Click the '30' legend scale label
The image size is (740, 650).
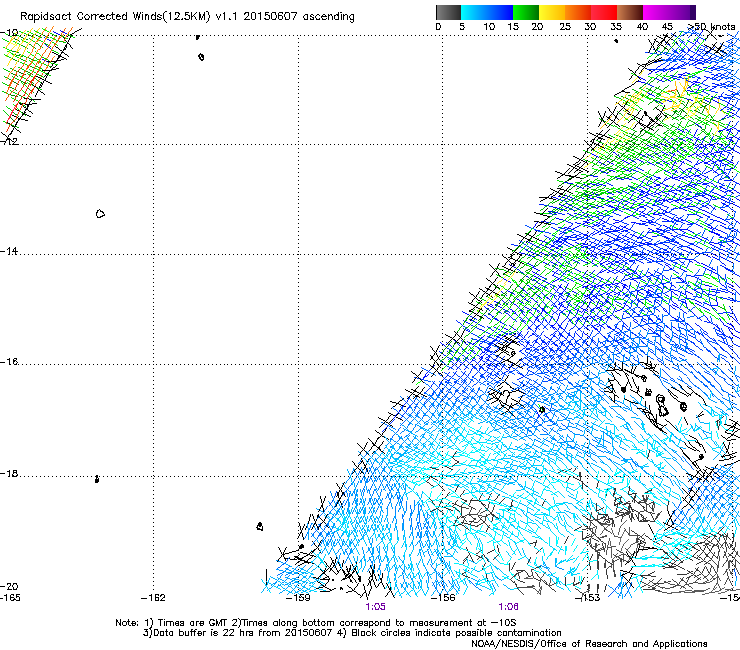590,27
